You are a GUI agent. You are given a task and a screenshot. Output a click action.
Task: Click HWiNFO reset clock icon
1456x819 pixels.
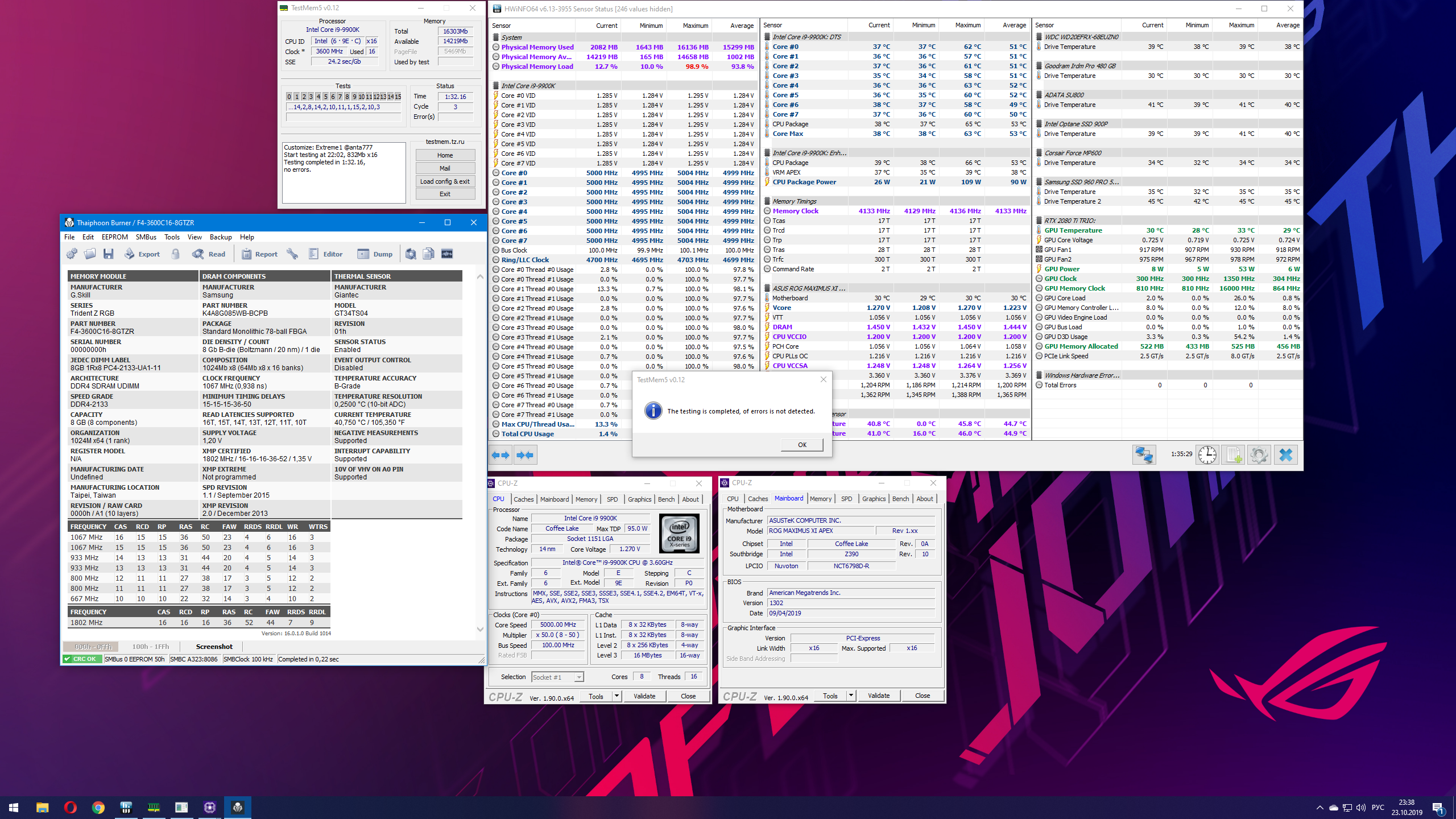[x=1207, y=455]
